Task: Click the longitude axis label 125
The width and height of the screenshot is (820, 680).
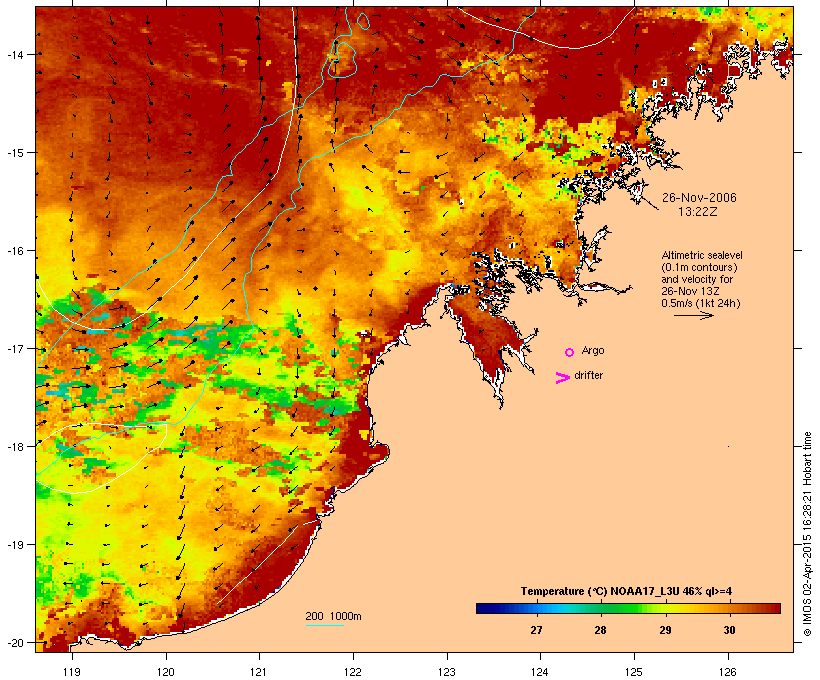Action: (634, 672)
